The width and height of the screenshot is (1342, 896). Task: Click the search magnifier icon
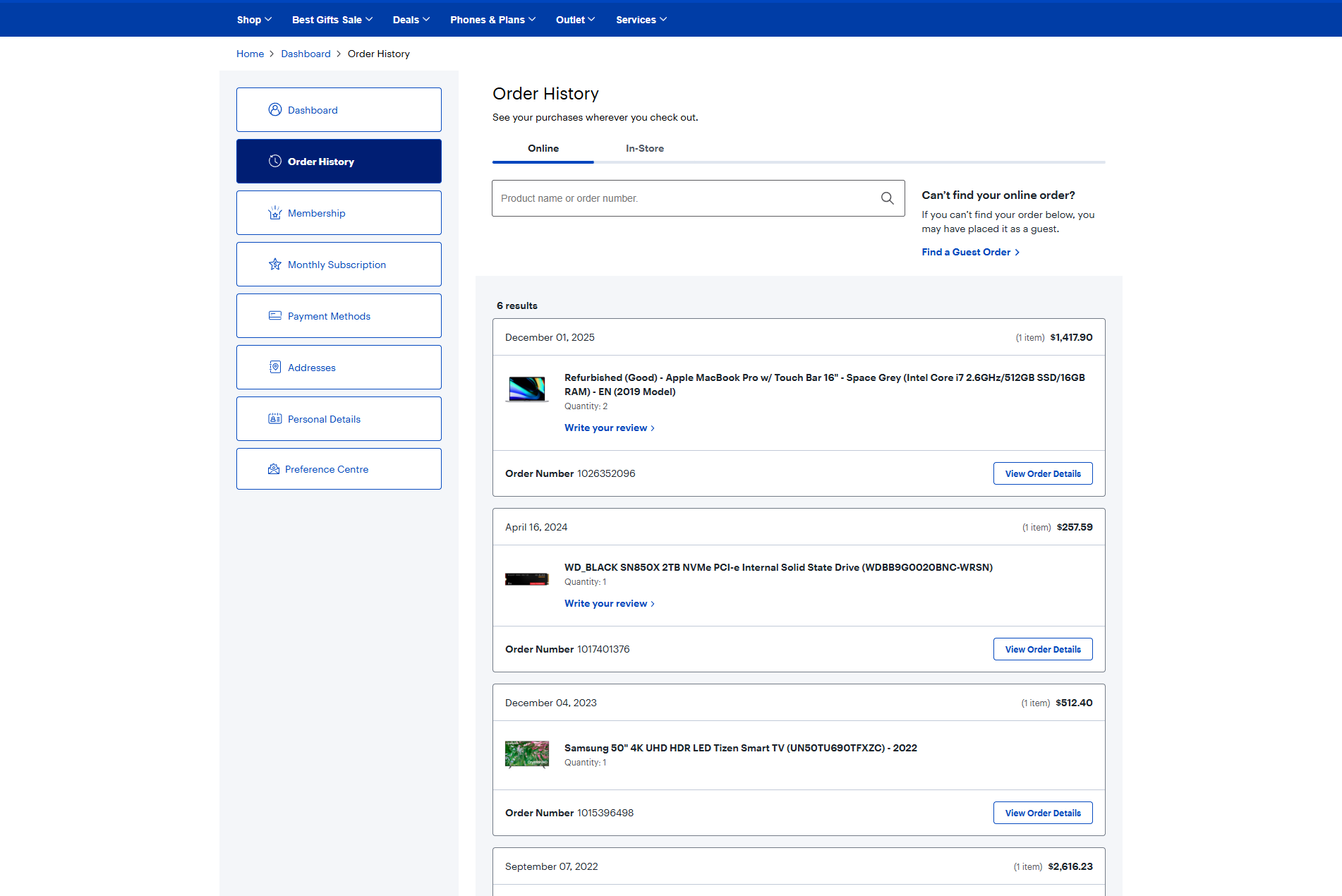tap(887, 198)
